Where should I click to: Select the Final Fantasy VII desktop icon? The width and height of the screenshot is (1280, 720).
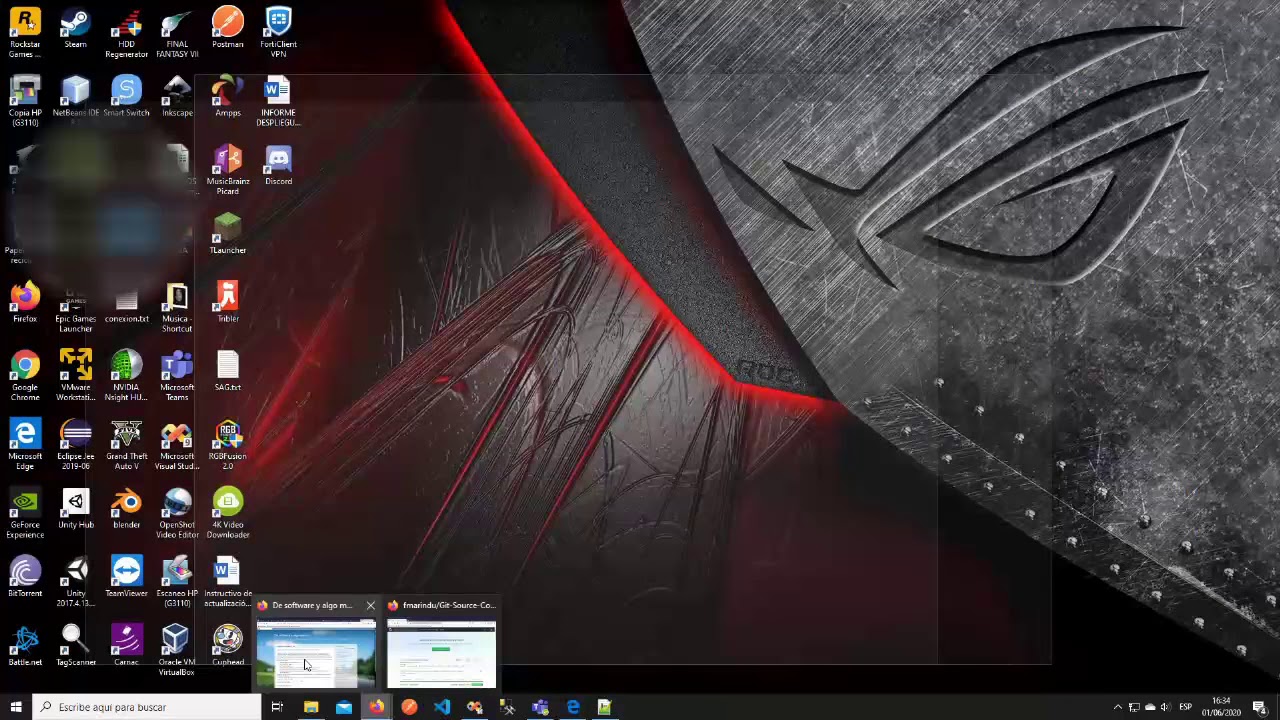tap(177, 32)
